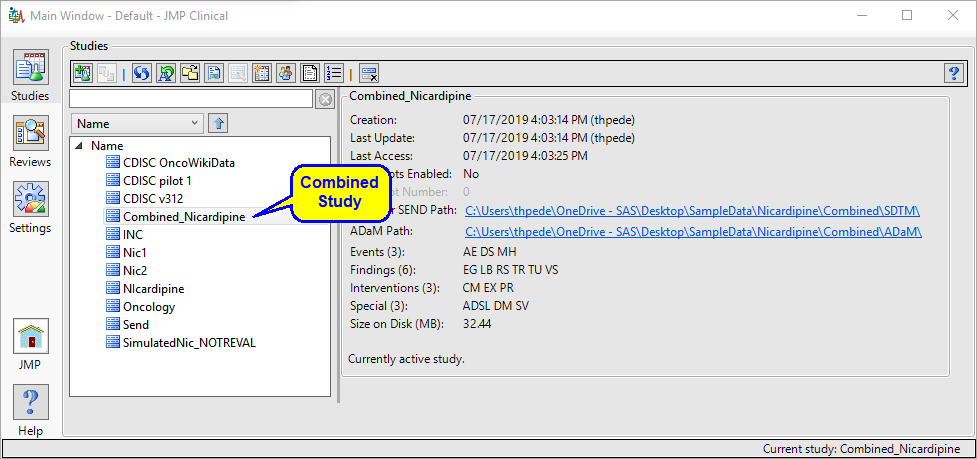Click the grayed-out edit table toolbar icon
This screenshot has width=977, height=459.
pyautogui.click(x=237, y=73)
